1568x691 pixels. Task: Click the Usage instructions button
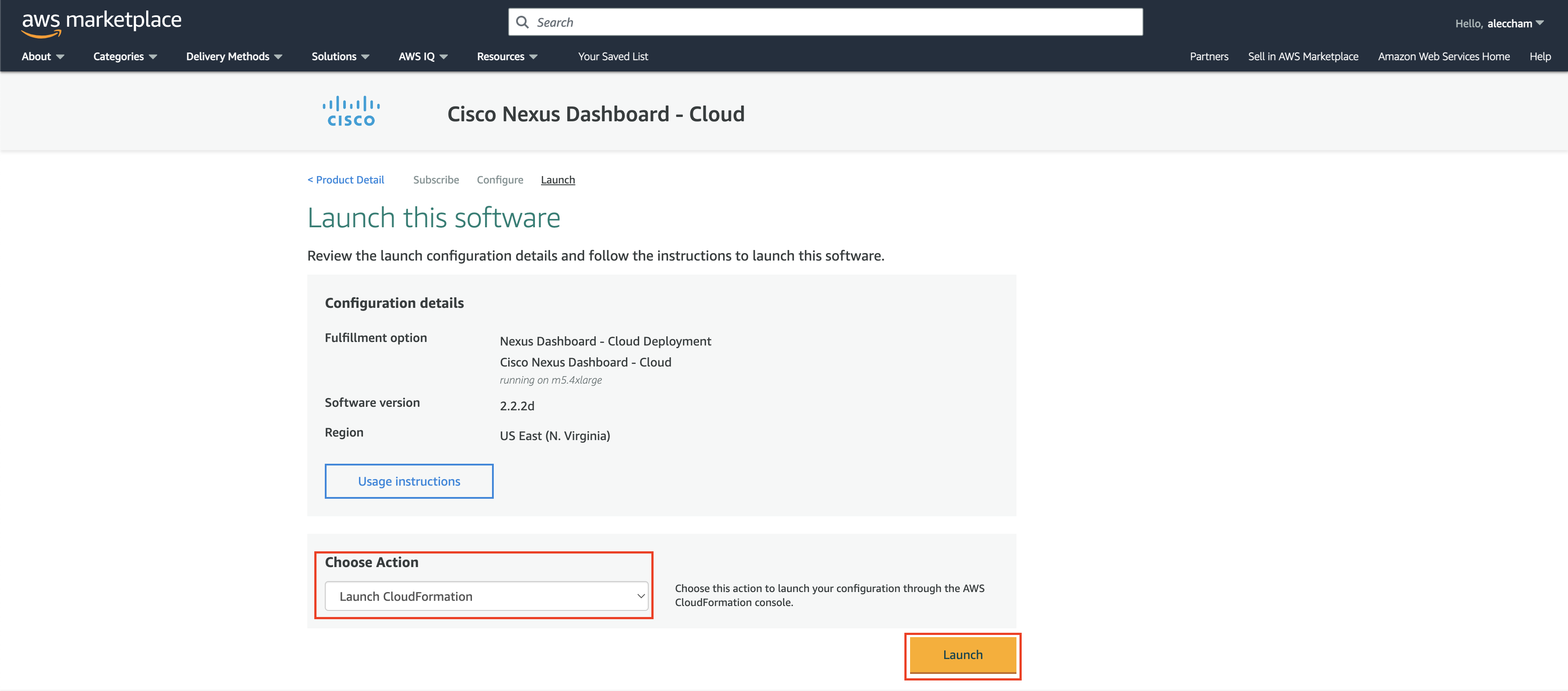click(x=409, y=481)
